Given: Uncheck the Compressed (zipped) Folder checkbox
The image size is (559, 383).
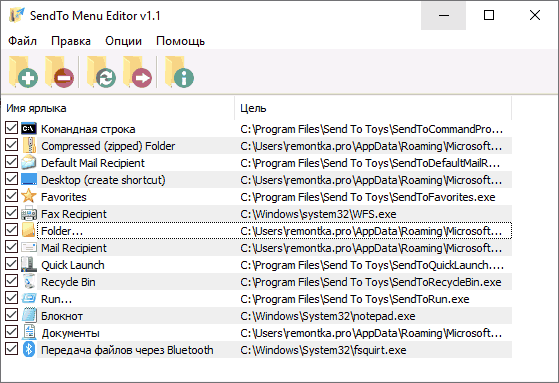Looking at the screenshot, I should pos(11,145).
